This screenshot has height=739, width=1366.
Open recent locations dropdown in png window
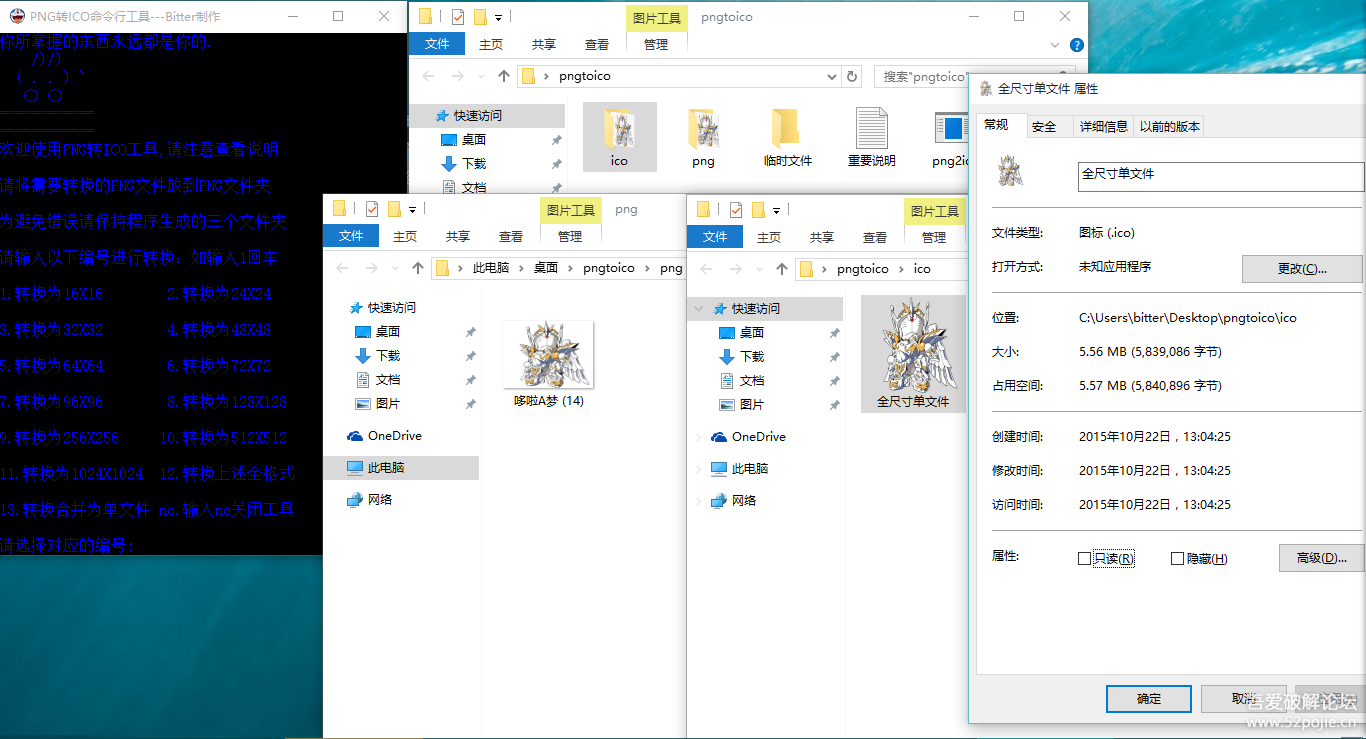(394, 268)
